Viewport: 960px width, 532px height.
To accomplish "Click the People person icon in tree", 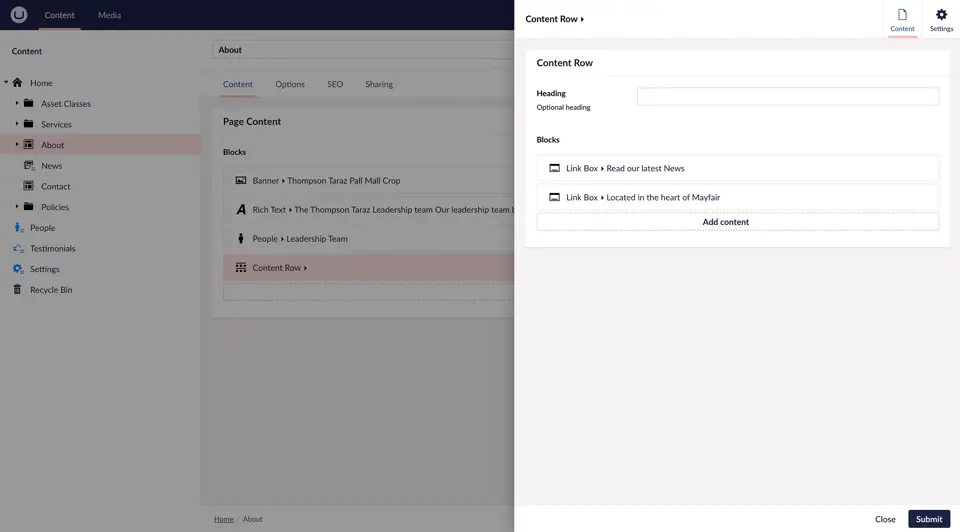I will [x=18, y=228].
